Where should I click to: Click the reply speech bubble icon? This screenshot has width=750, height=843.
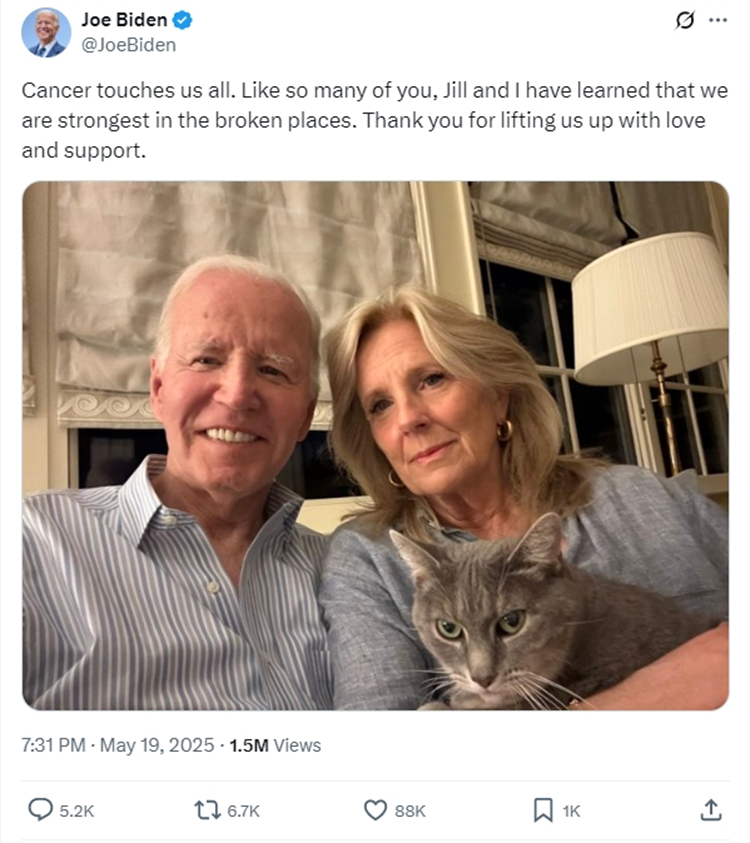pyautogui.click(x=41, y=809)
